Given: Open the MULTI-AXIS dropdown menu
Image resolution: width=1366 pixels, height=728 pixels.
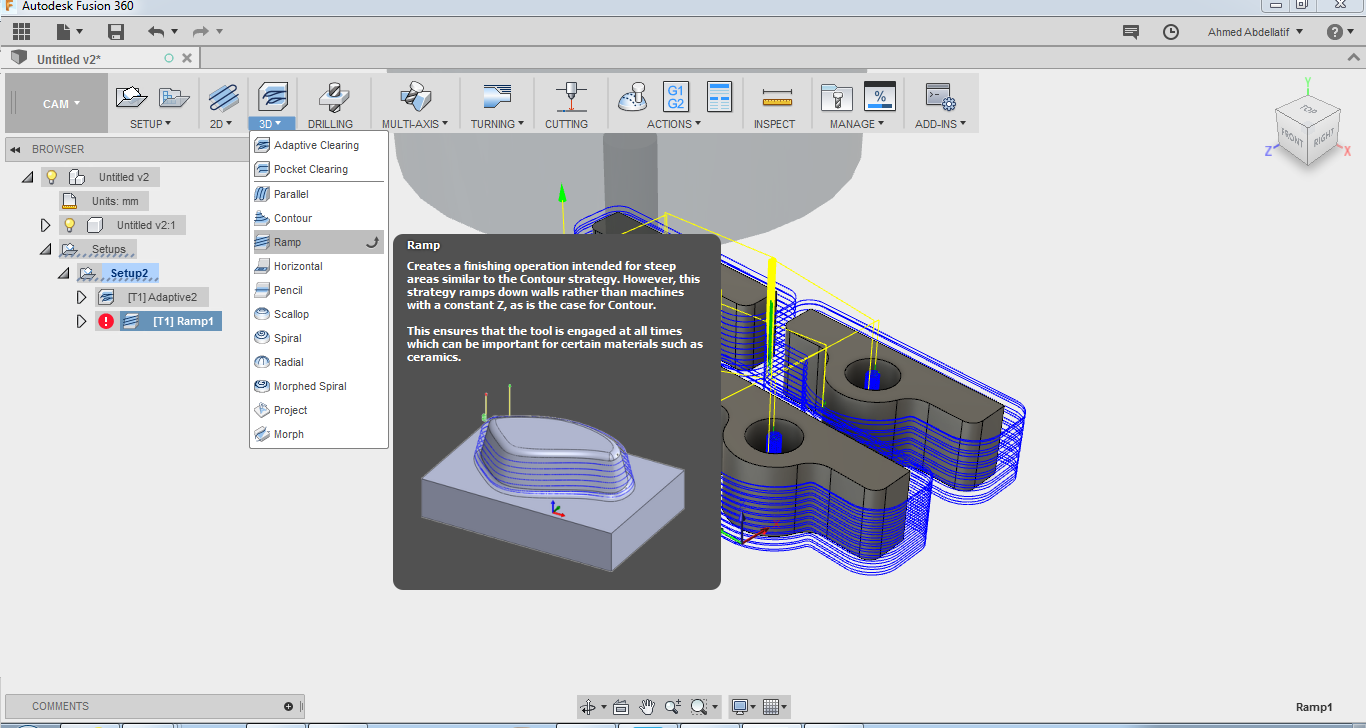Looking at the screenshot, I should point(415,124).
